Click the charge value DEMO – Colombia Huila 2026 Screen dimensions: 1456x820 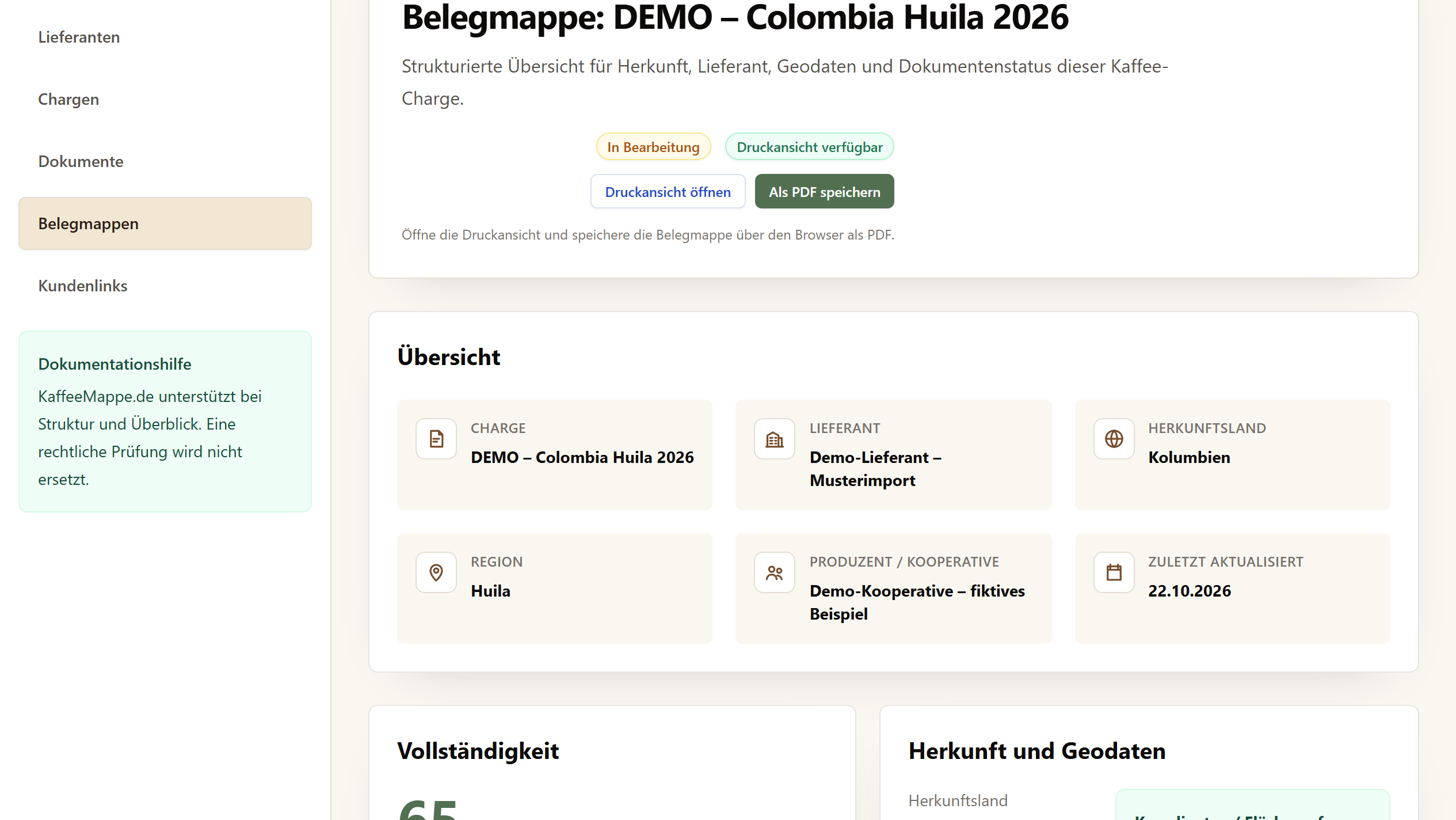click(x=582, y=457)
